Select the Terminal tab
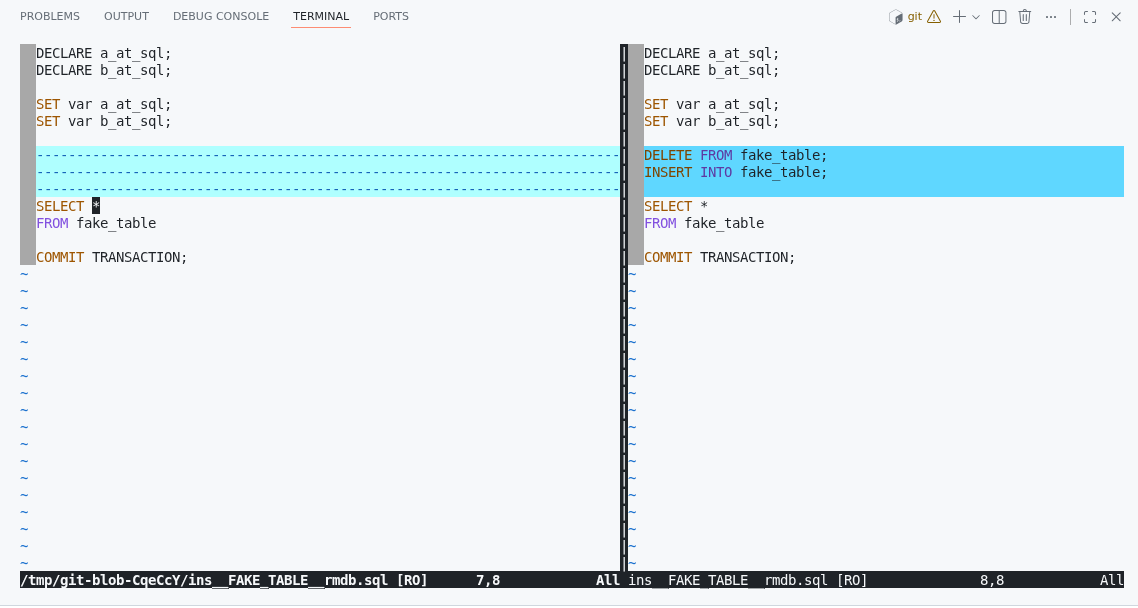The image size is (1138, 608). 321,17
